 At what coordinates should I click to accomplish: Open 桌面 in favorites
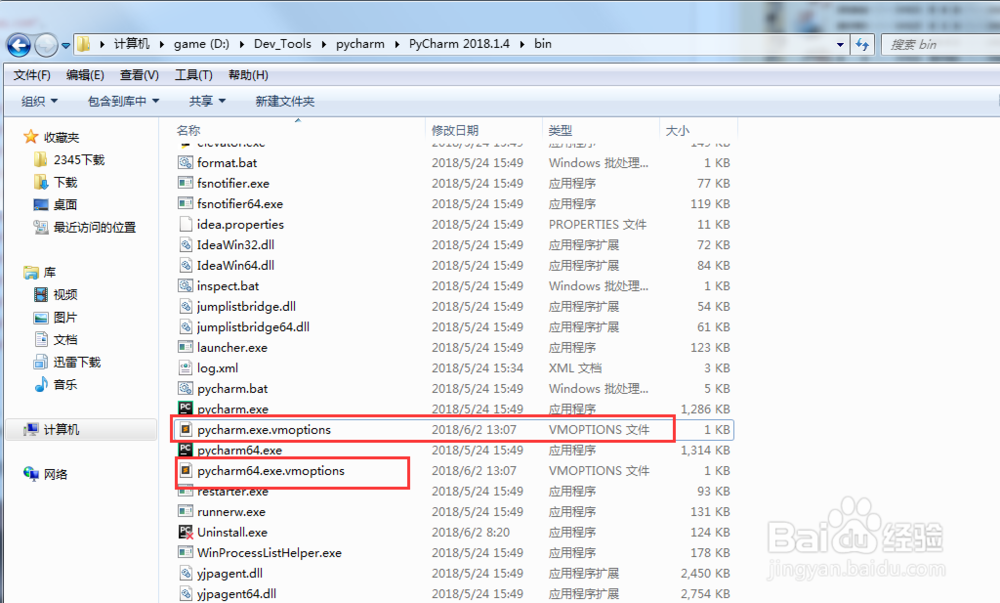point(55,205)
